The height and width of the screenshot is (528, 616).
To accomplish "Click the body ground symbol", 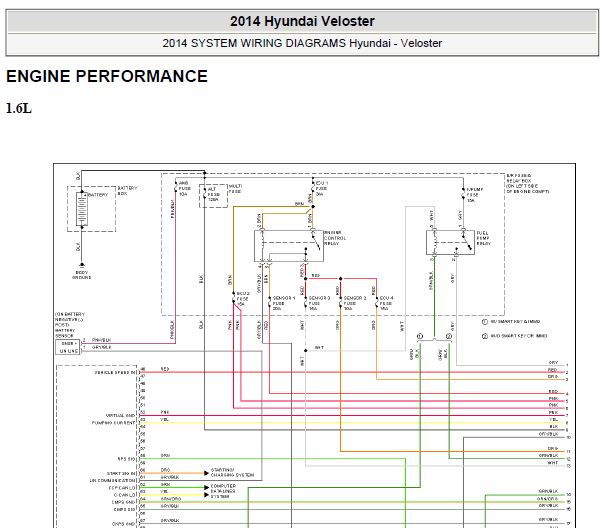I will [x=82, y=265].
